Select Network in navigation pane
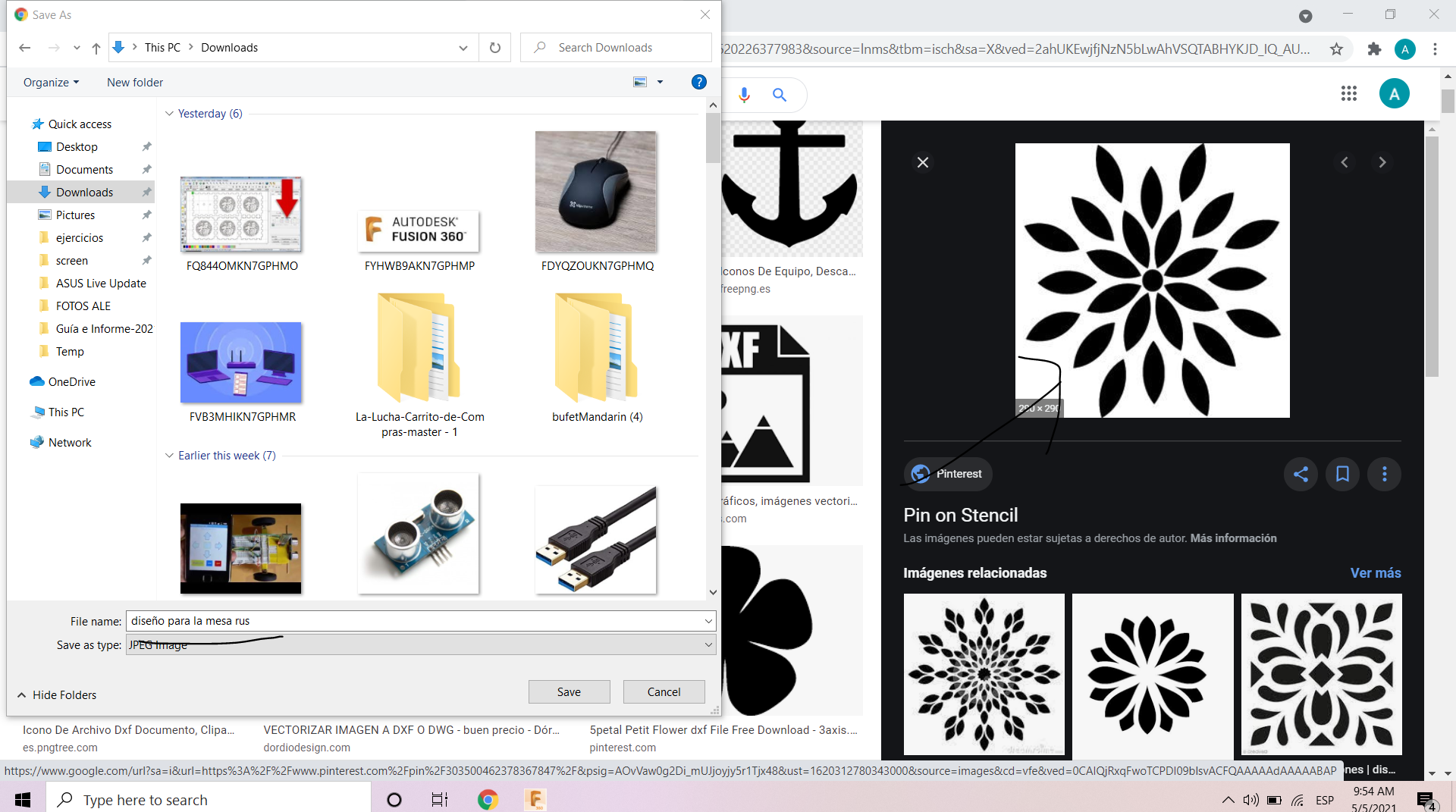 coord(69,442)
